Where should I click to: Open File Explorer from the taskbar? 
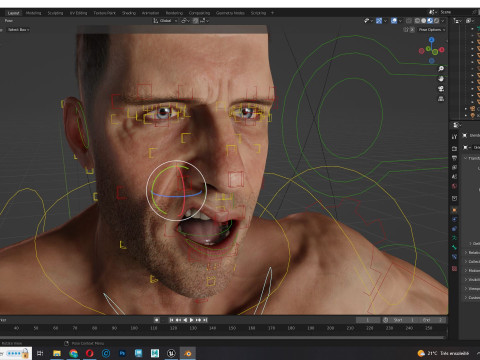pos(57,353)
